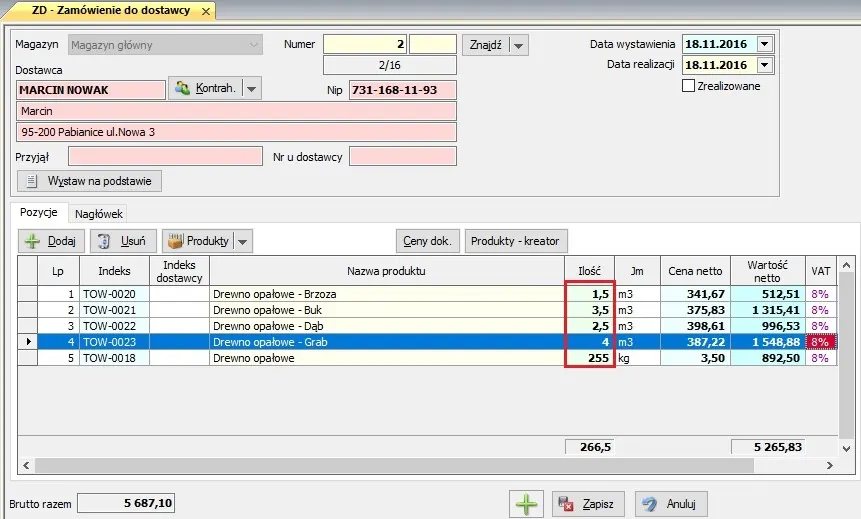The image size is (861, 519).
Task: Switch to the Nagłówek tab
Action: pyautogui.click(x=99, y=214)
